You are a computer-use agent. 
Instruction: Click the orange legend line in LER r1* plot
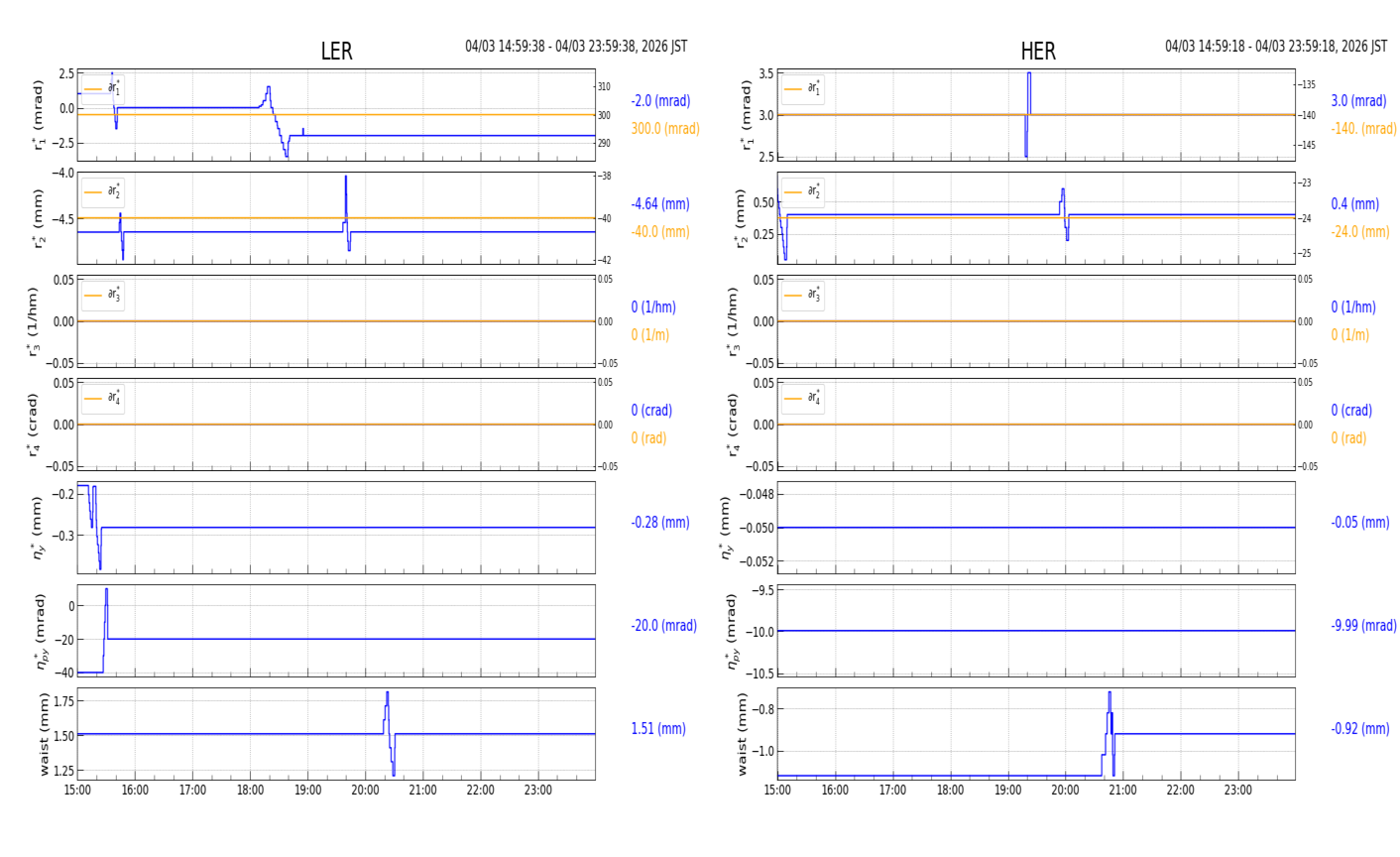click(x=93, y=89)
